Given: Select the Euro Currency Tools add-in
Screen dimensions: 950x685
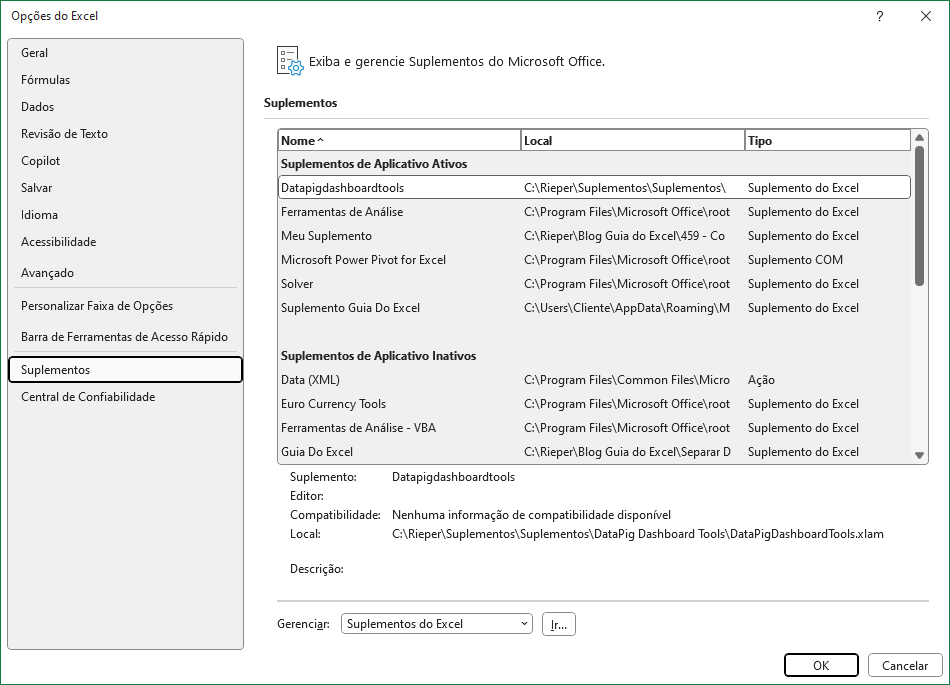Looking at the screenshot, I should 333,404.
